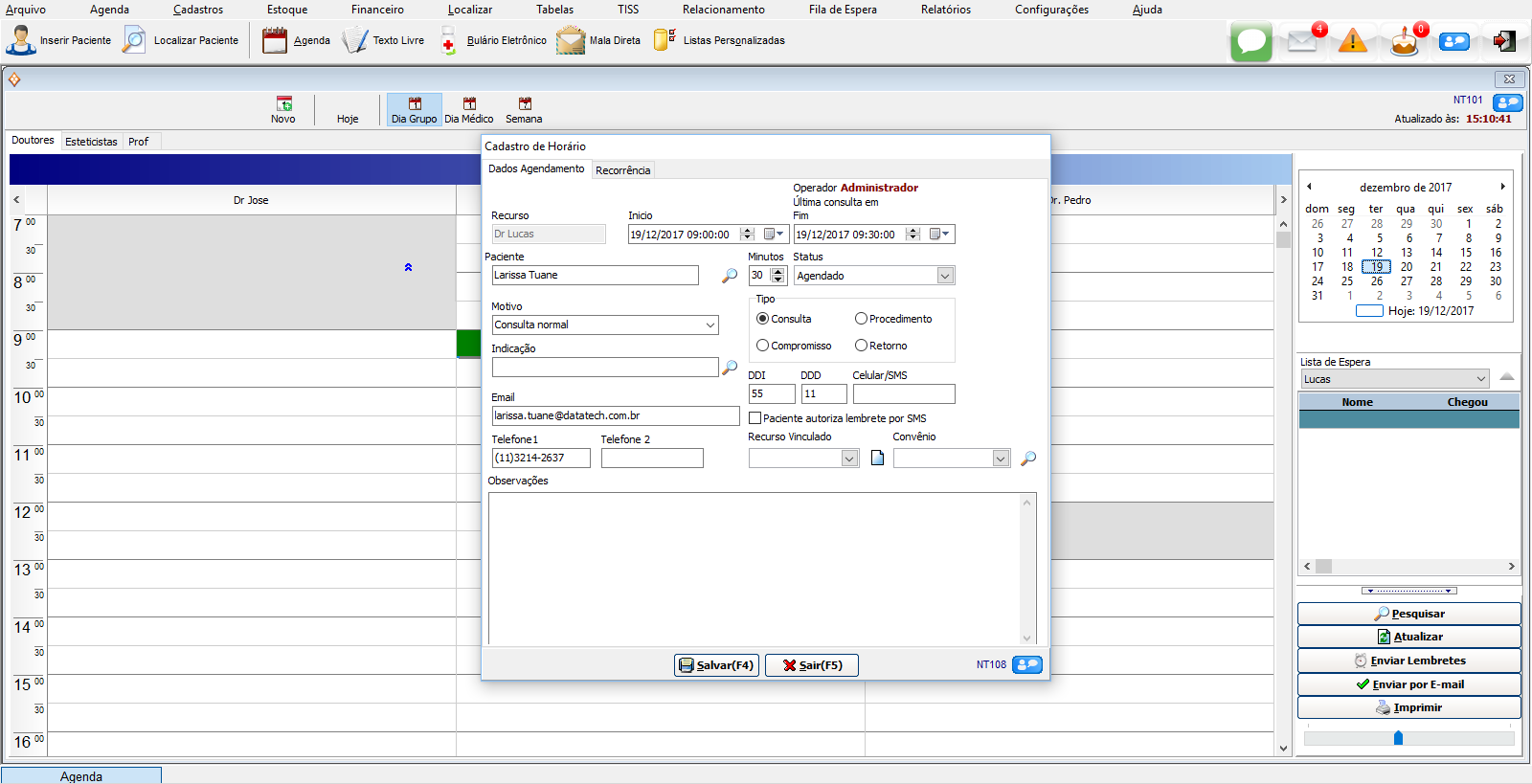This screenshot has width=1532, height=784.
Task: Open the Convênio dropdown
Action: [1001, 459]
